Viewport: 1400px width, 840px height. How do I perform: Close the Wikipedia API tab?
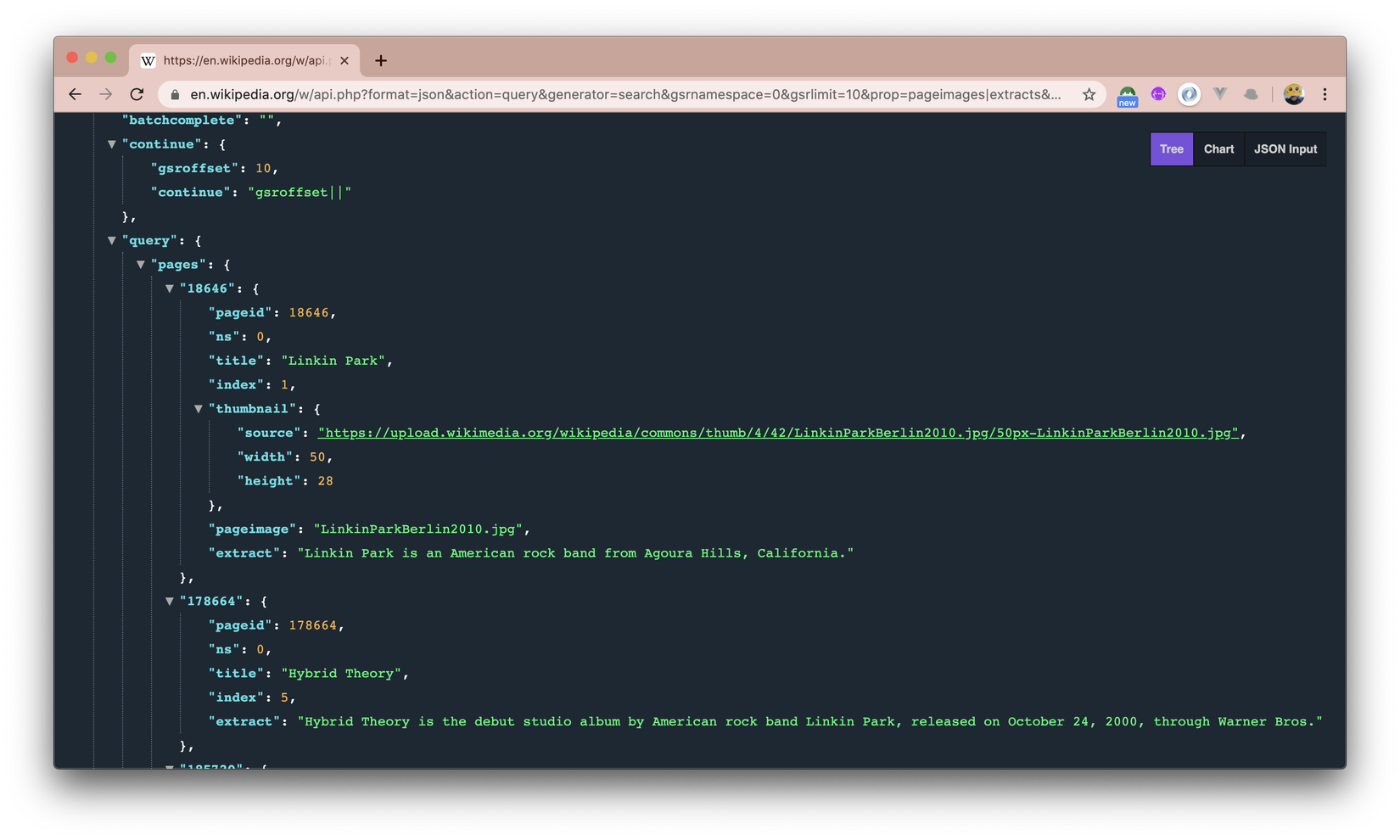pos(344,60)
